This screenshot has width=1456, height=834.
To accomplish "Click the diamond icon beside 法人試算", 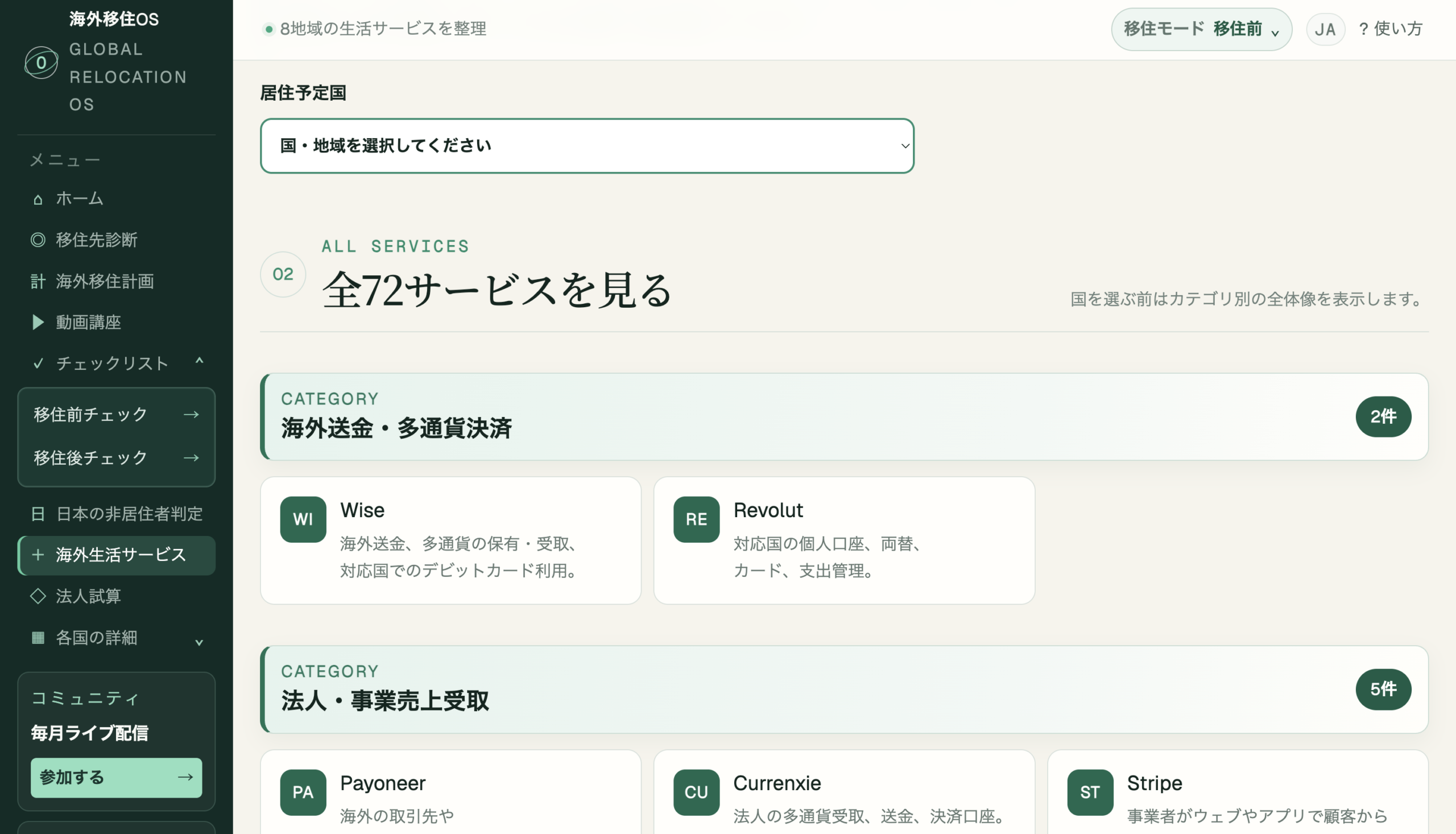I will [38, 596].
